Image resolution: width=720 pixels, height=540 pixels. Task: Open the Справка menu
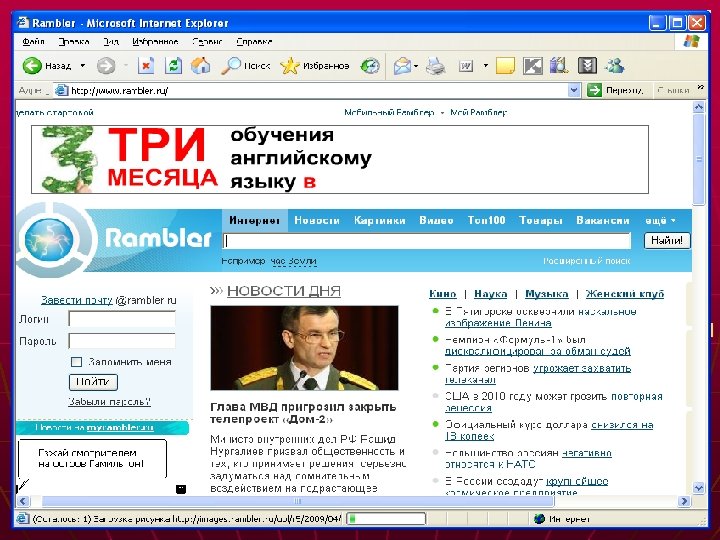[254, 42]
